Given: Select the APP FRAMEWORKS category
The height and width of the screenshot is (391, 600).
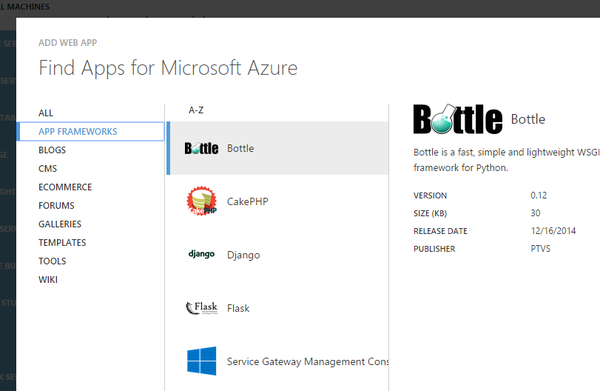Looking at the screenshot, I should tap(92, 132).
